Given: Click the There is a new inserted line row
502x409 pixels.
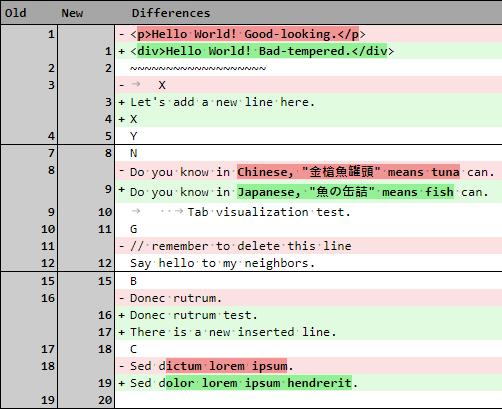Looking at the screenshot, I should coord(309,332).
